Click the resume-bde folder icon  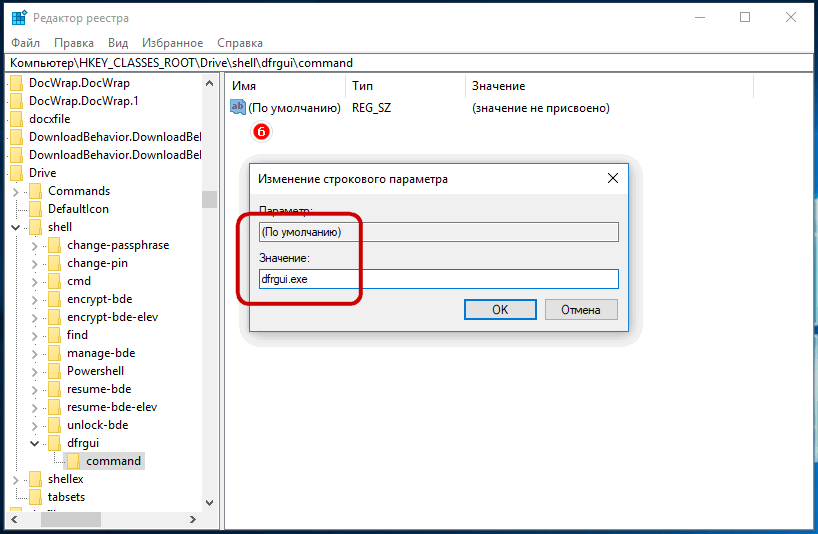pos(54,389)
